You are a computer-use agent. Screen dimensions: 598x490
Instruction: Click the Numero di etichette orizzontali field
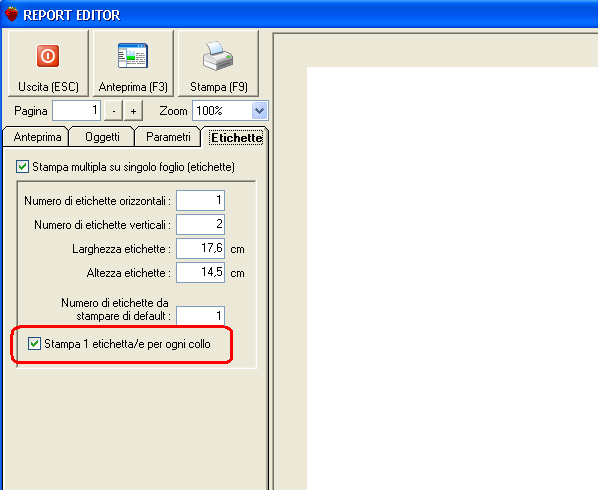click(201, 200)
